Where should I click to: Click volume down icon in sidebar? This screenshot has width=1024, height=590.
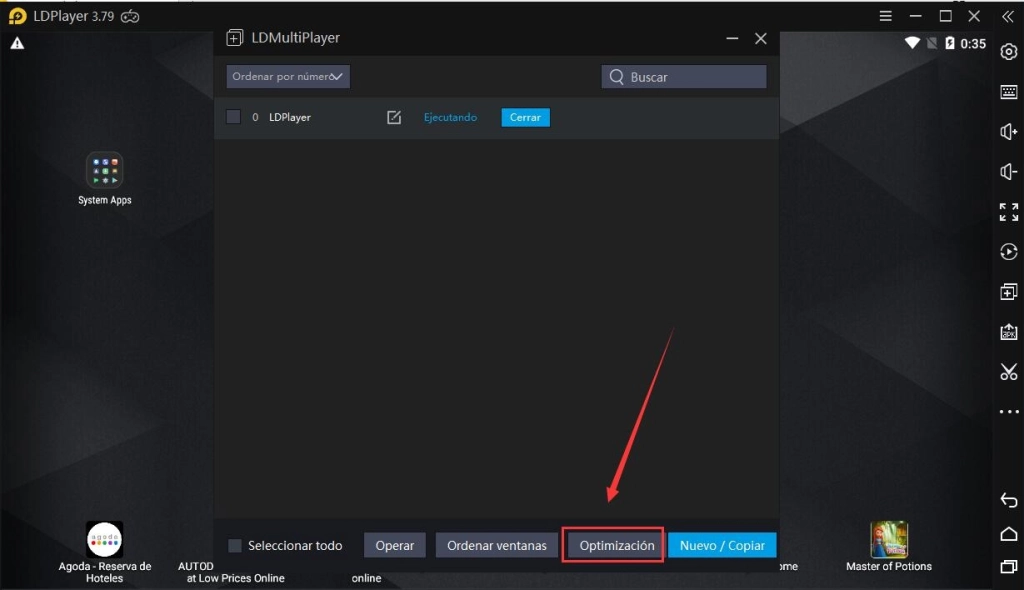pos(1008,172)
